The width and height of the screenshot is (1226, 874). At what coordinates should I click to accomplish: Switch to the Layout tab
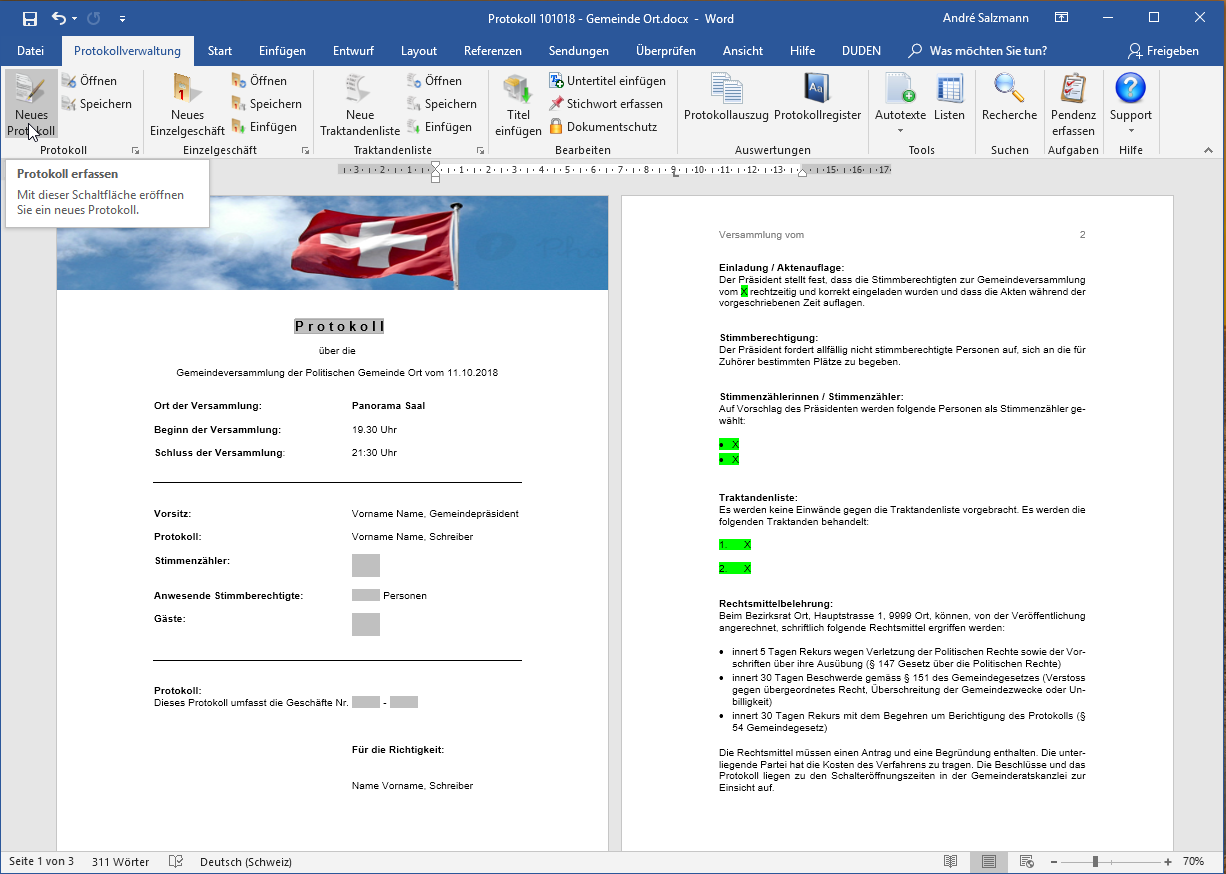pyautogui.click(x=419, y=51)
